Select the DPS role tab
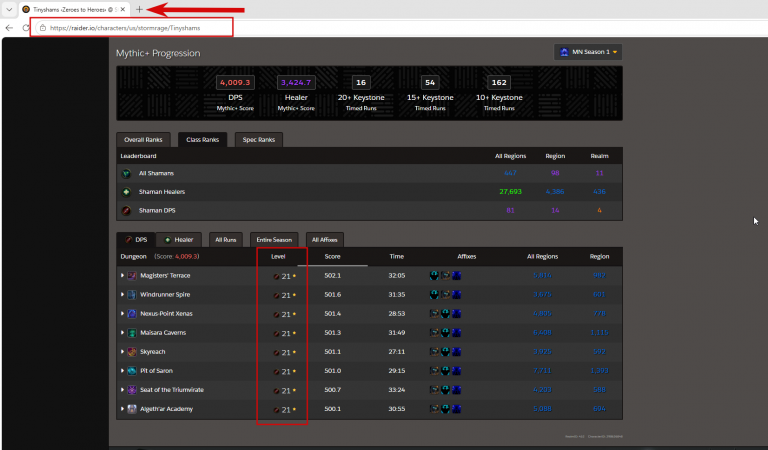The width and height of the screenshot is (768, 450). [x=136, y=239]
